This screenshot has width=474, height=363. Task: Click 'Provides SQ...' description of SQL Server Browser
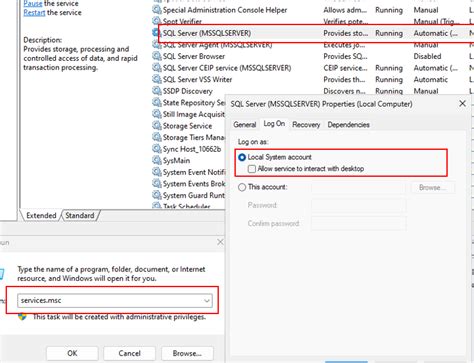point(345,56)
